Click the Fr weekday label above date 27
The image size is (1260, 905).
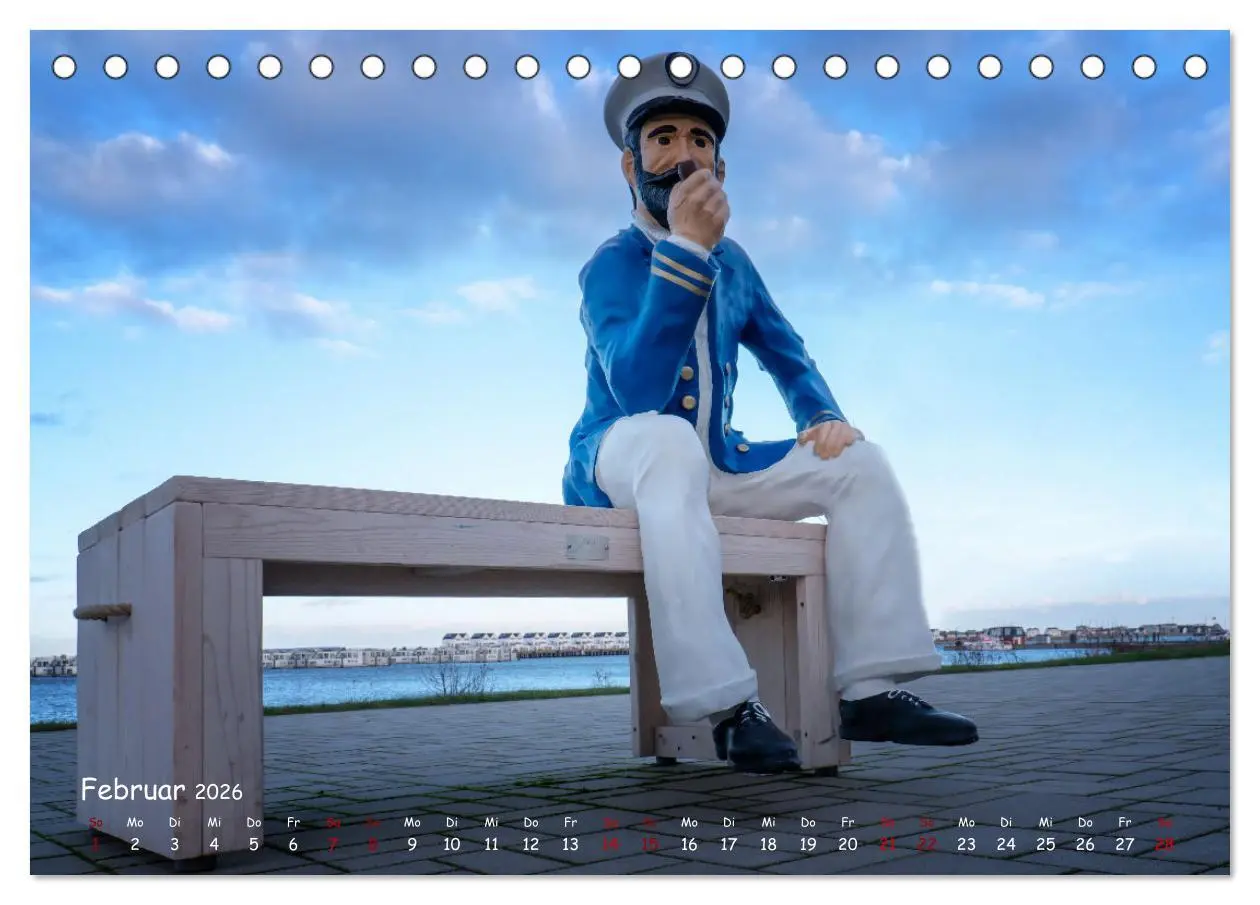tap(1125, 822)
